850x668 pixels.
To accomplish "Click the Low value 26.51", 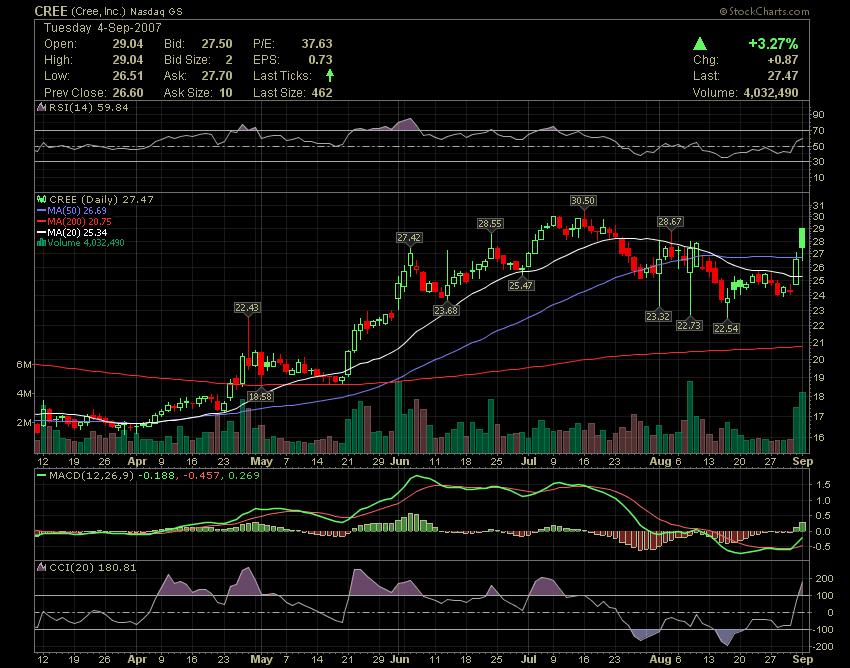I will [x=128, y=76].
